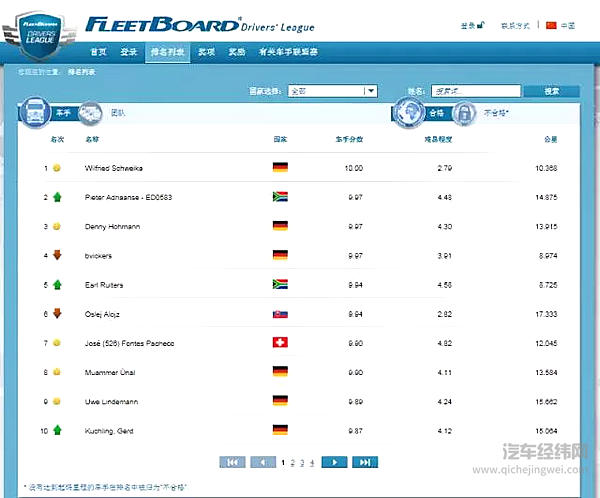Click Germany flag for Wilfried Schweika

(280, 167)
